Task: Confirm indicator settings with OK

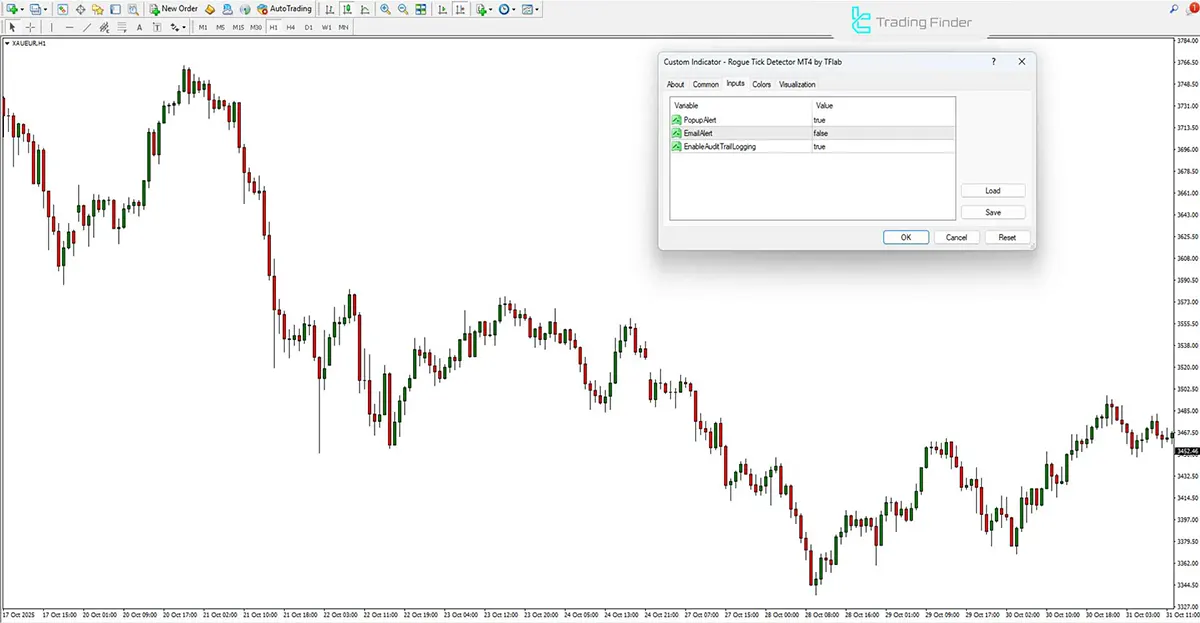Action: point(905,237)
